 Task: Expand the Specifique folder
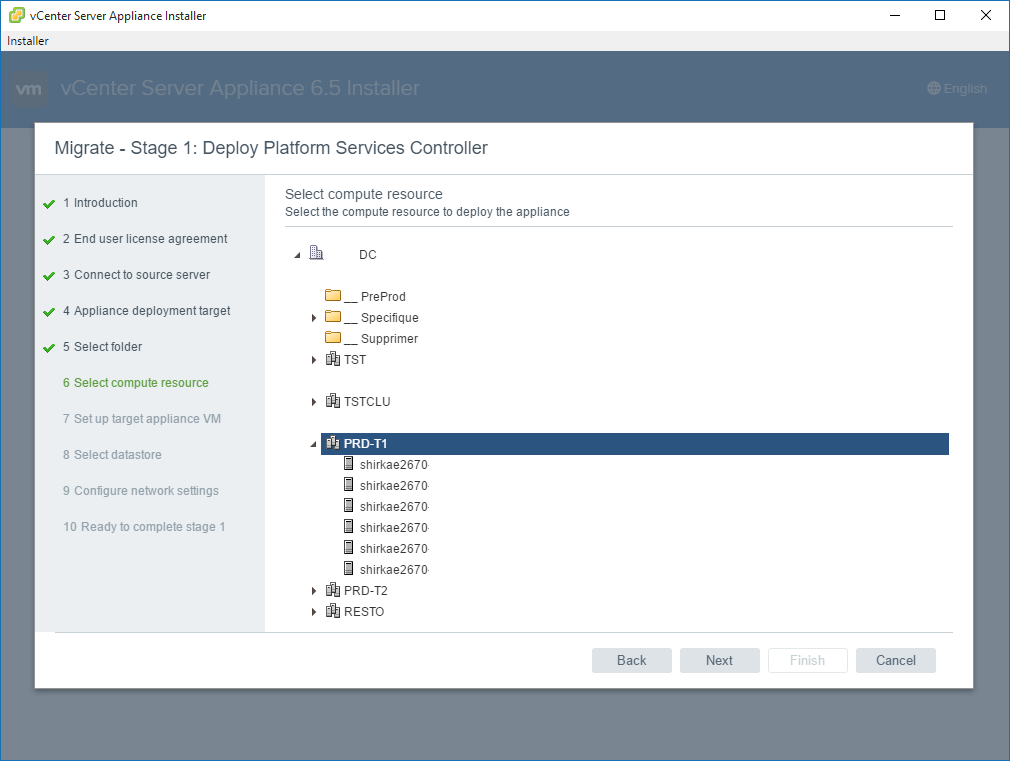click(x=314, y=318)
